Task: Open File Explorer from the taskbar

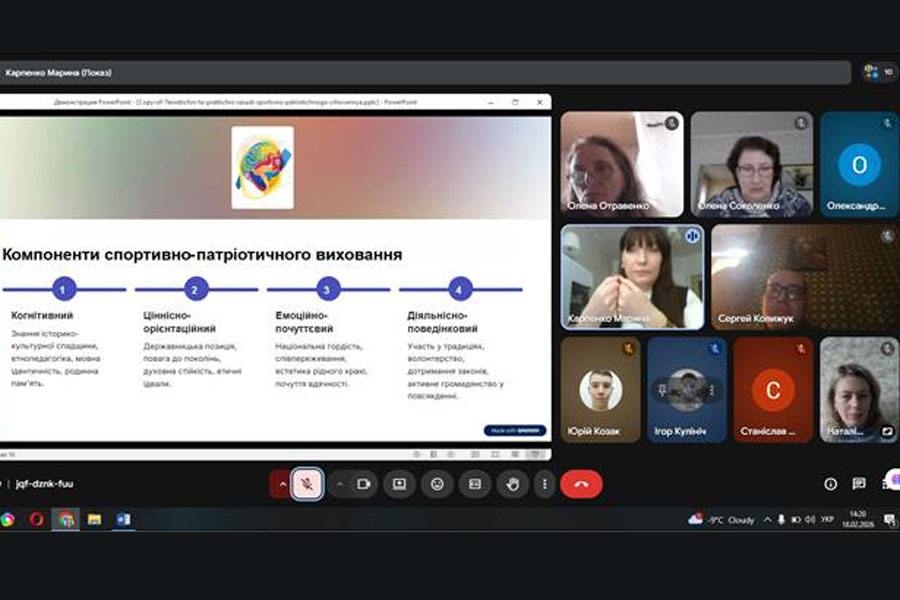Action: [94, 520]
